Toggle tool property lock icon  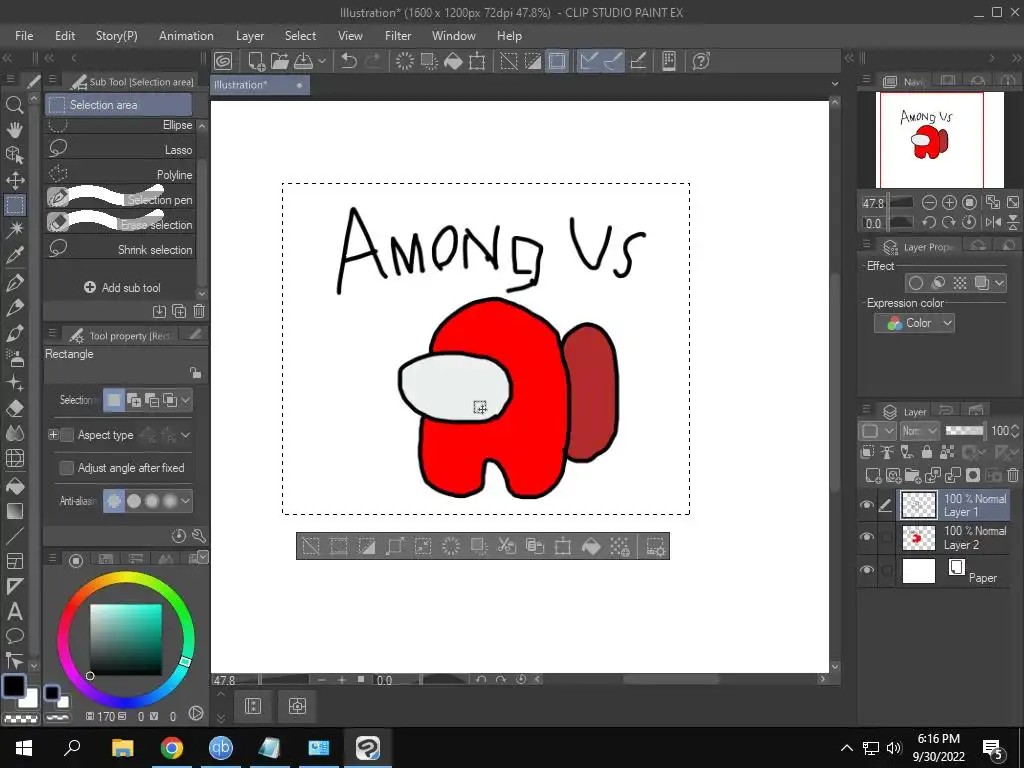click(195, 373)
